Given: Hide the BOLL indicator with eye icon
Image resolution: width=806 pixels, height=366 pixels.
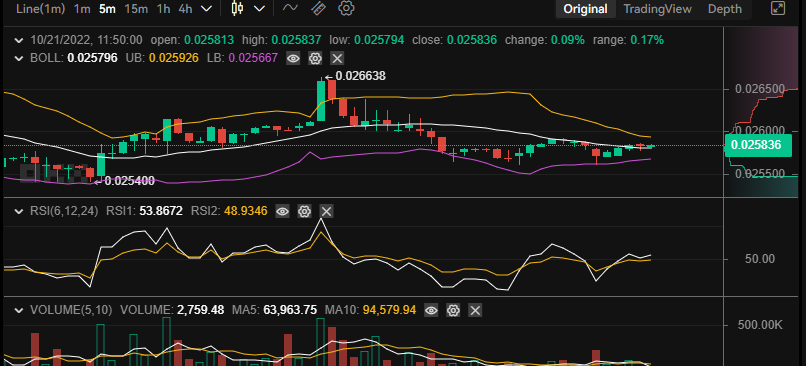Looking at the screenshot, I should [x=293, y=58].
